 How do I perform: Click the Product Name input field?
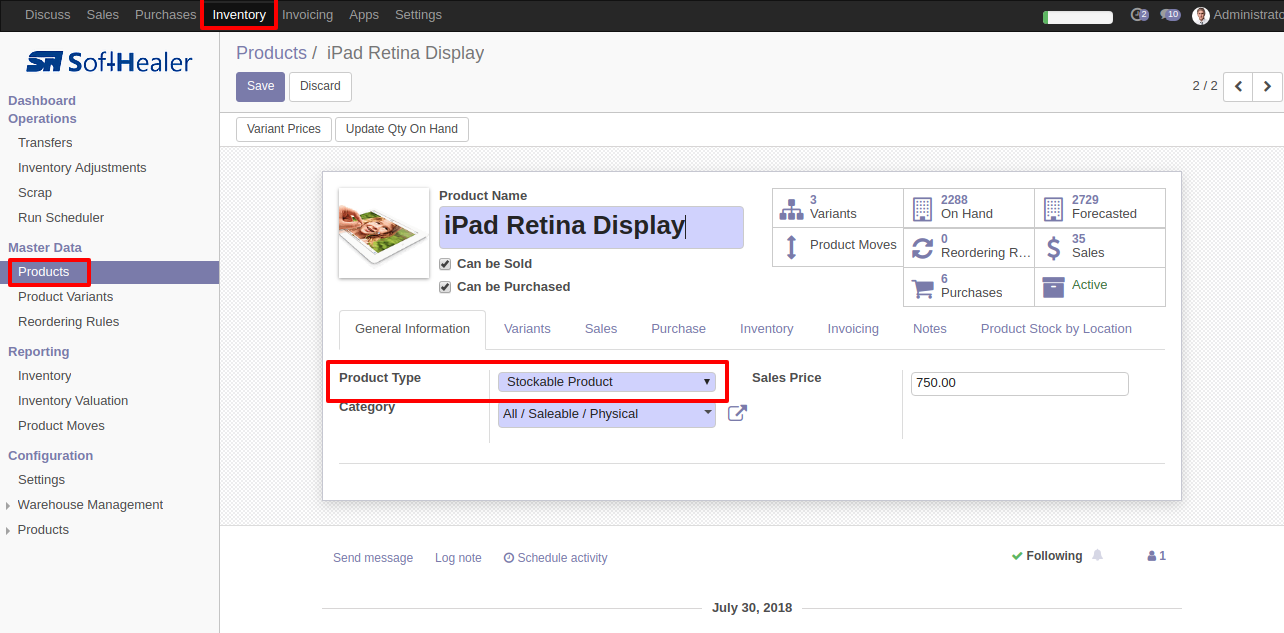[x=591, y=227]
